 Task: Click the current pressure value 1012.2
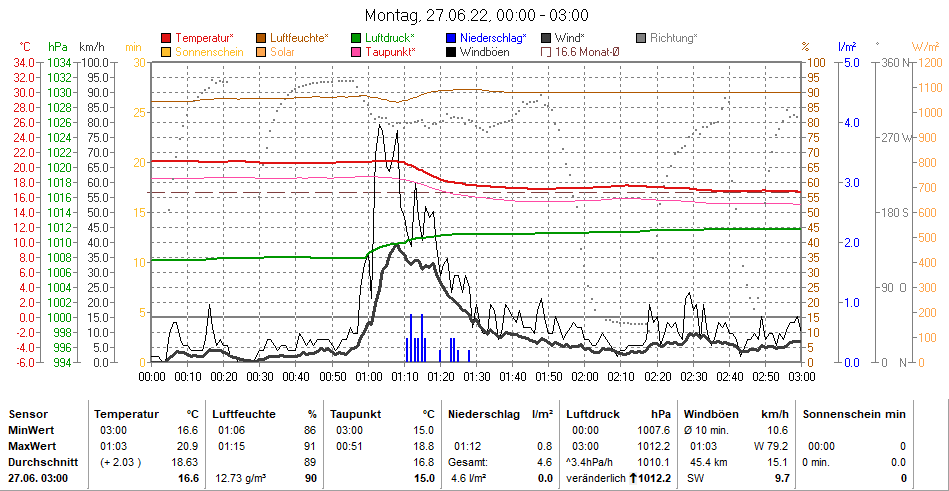click(x=654, y=478)
